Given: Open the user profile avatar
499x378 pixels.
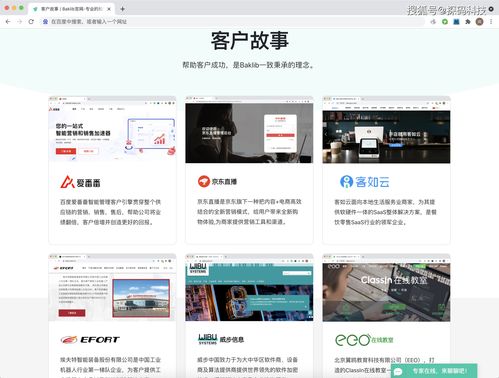Looking at the screenshot, I should [x=479, y=22].
